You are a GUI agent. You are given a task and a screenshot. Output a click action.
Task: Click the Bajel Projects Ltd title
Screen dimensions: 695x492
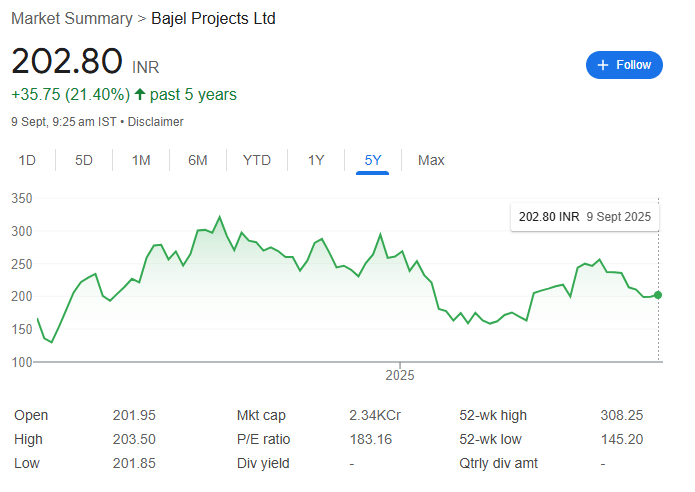click(213, 19)
